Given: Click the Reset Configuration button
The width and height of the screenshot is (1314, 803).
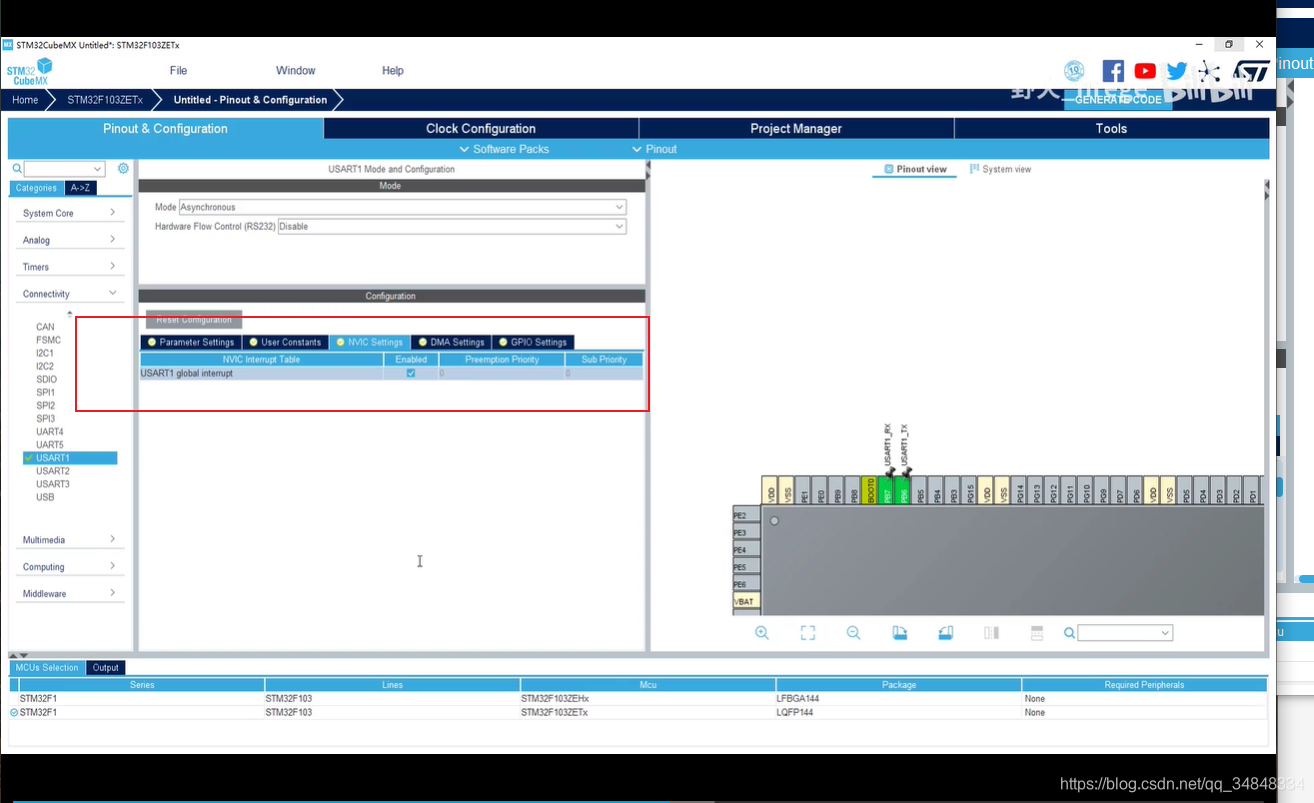Looking at the screenshot, I should point(194,320).
